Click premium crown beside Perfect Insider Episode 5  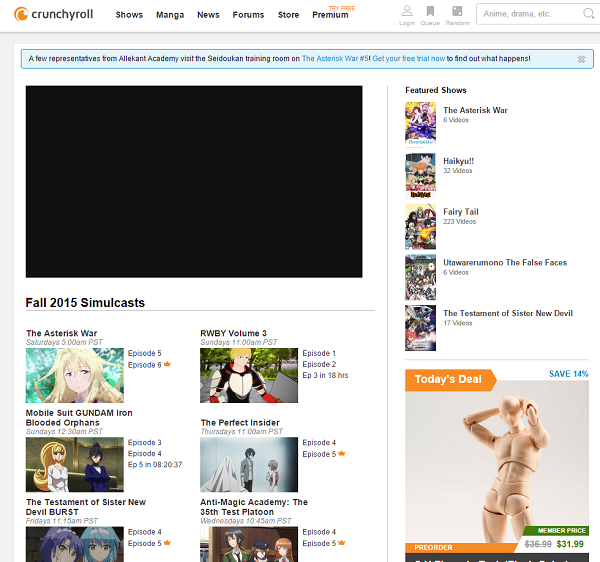coord(342,453)
